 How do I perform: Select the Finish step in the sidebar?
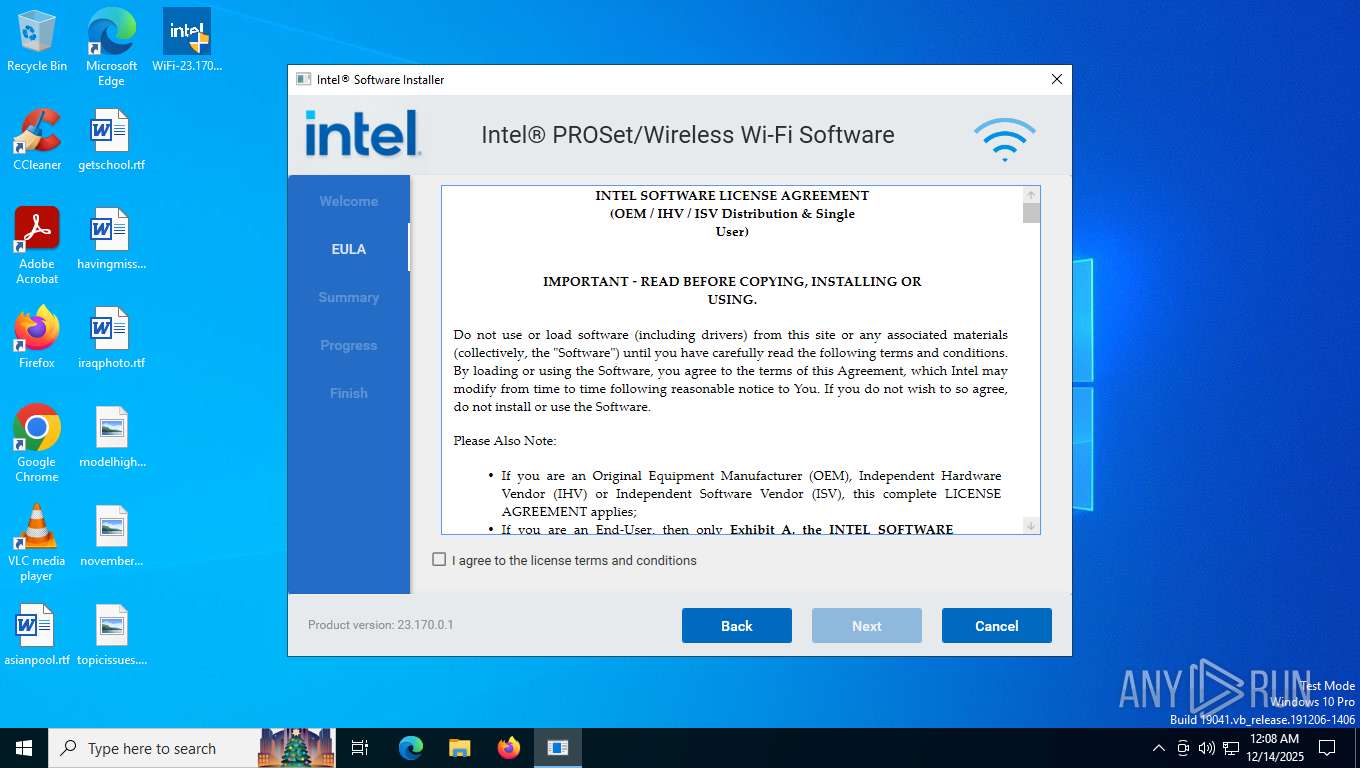click(x=349, y=393)
